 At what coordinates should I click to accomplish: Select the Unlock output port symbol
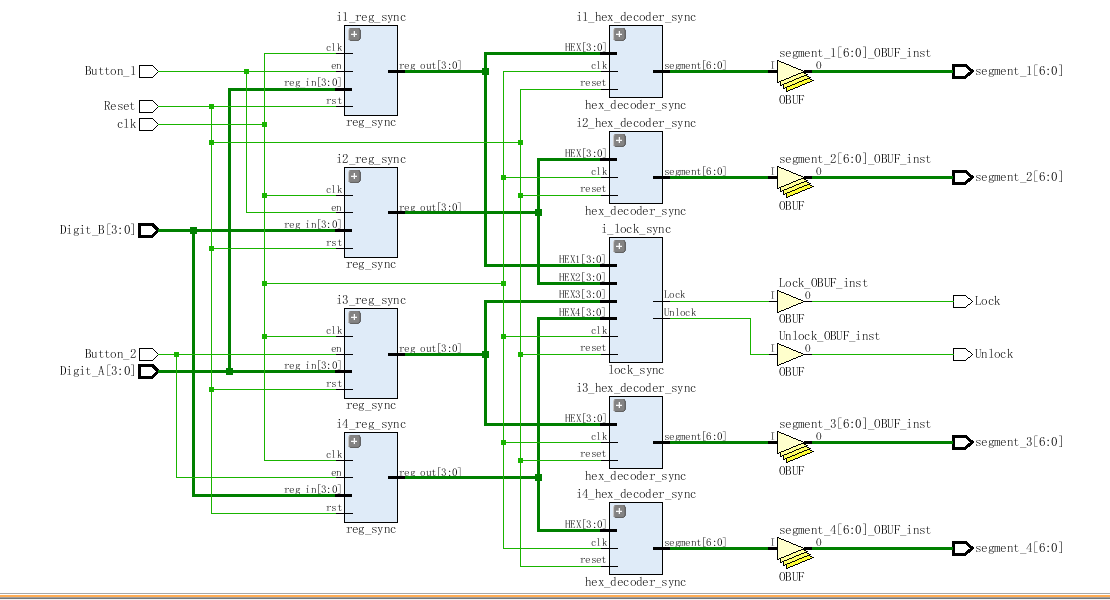963,354
